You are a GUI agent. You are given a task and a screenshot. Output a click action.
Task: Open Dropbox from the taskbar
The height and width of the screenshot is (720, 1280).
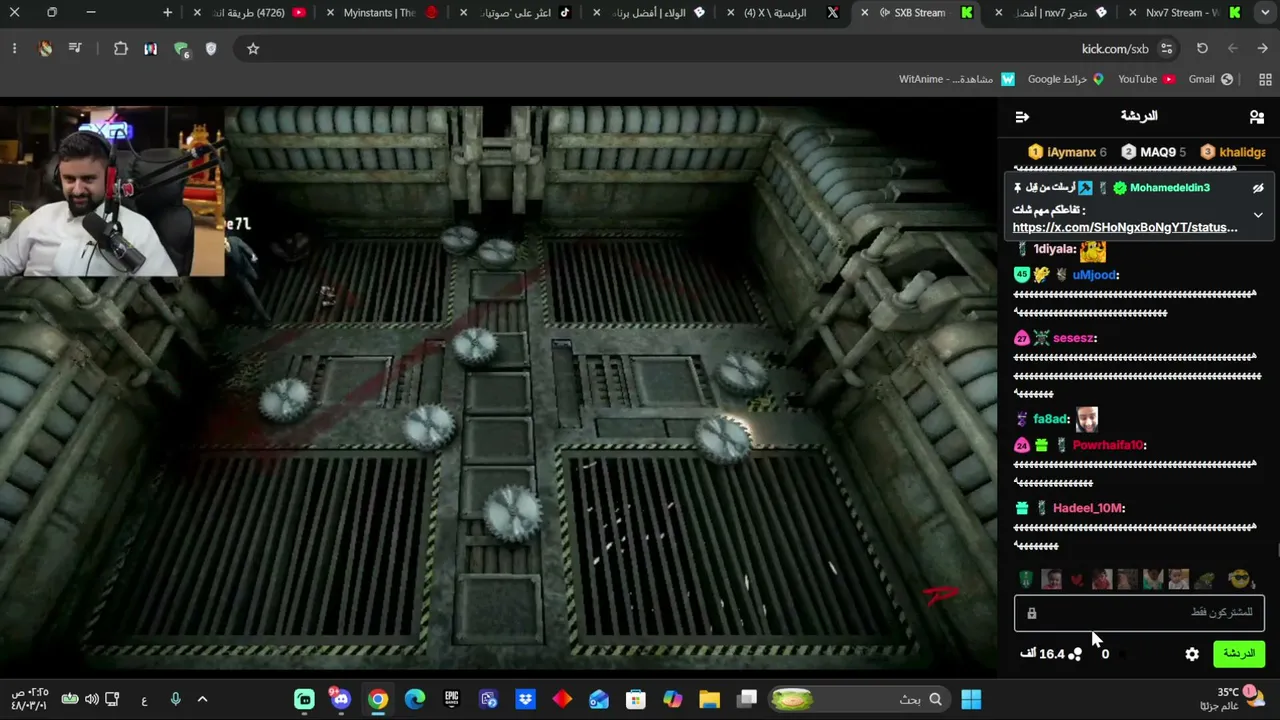pyautogui.click(x=525, y=699)
